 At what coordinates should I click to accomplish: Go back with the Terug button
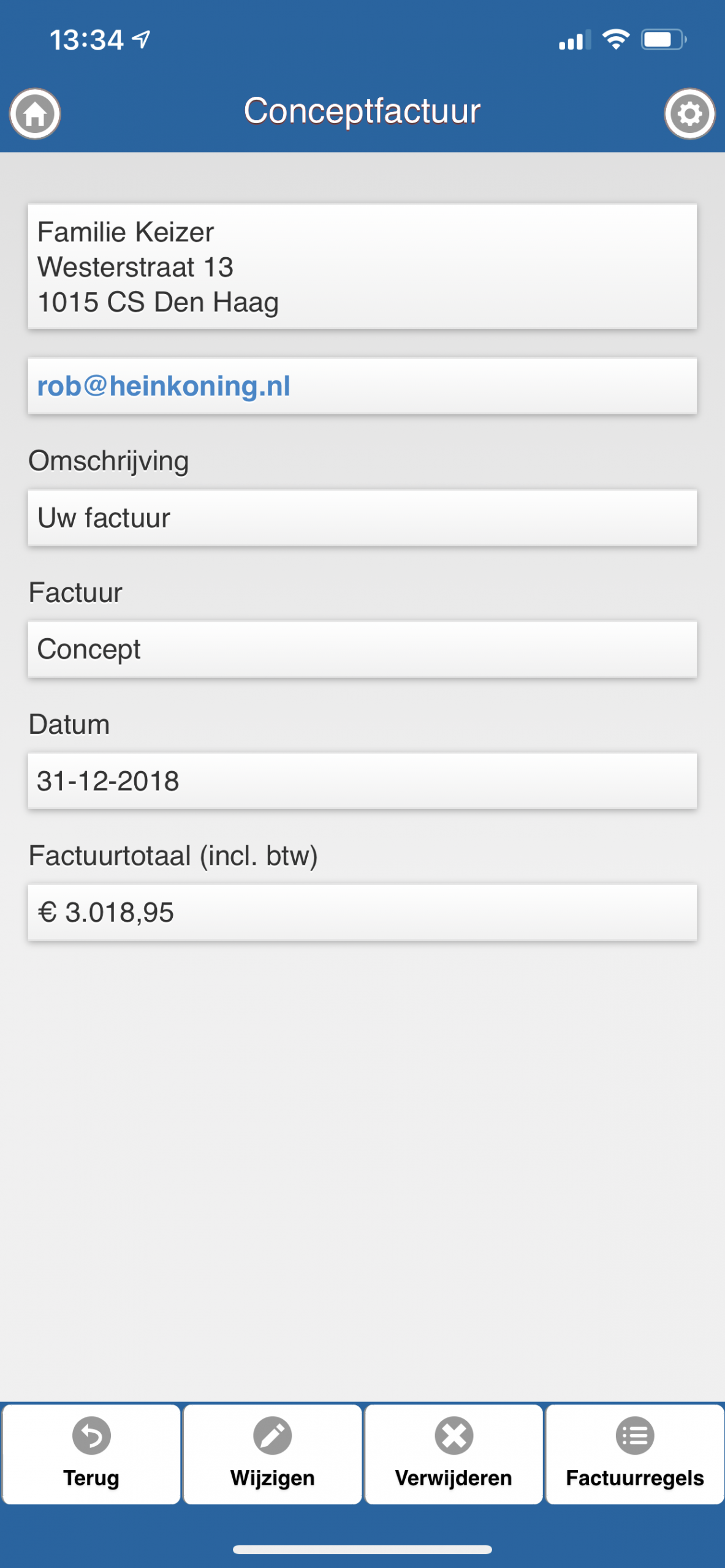[x=91, y=1453]
